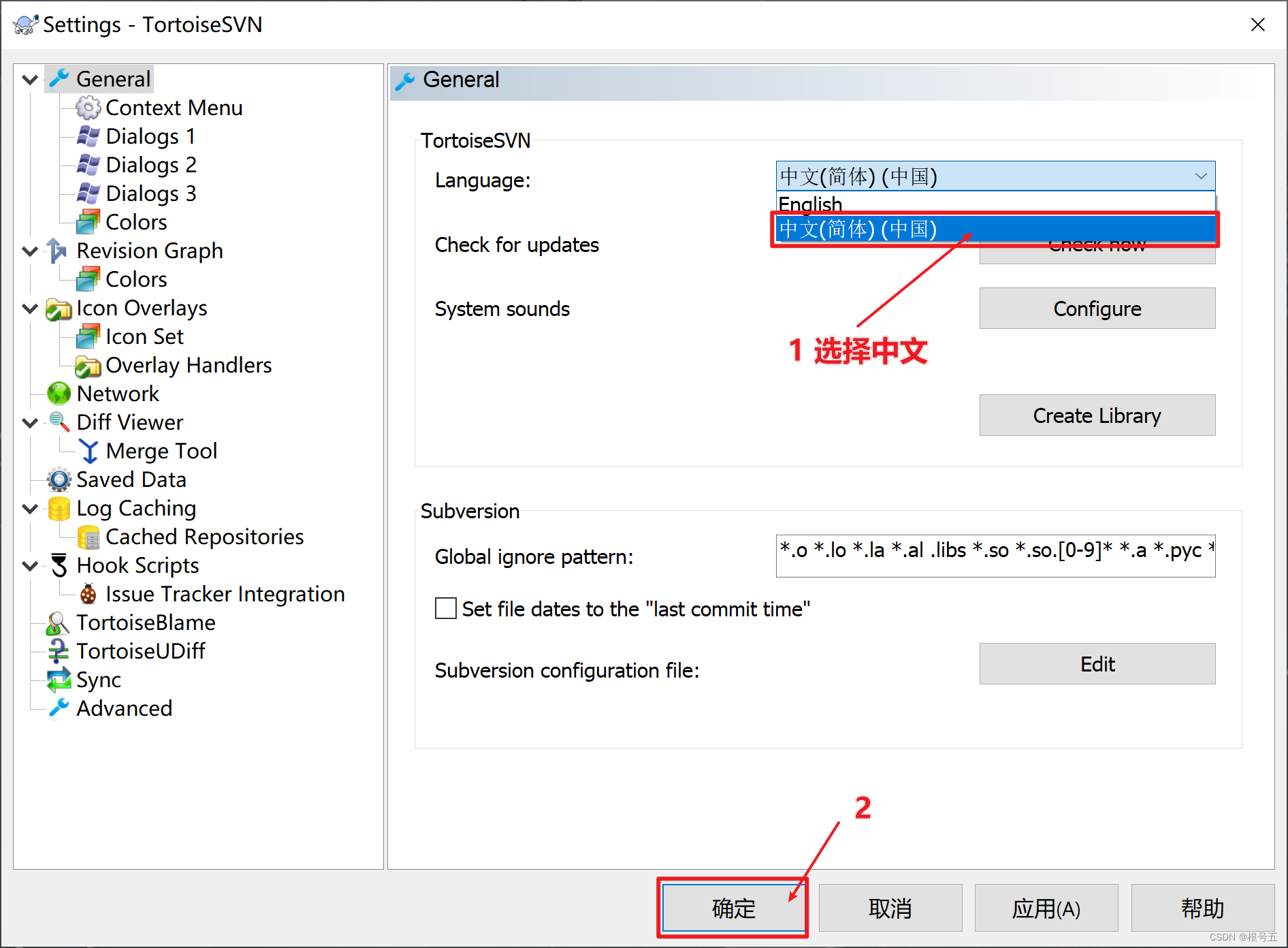1288x948 pixels.
Task: Click the Saved Data gear icon
Action: 59,479
